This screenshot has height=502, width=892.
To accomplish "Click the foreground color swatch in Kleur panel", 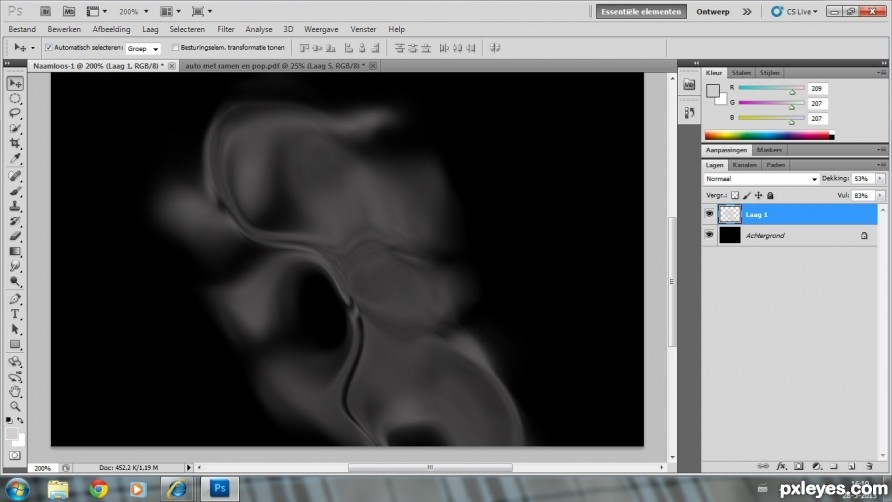I will pyautogui.click(x=712, y=90).
